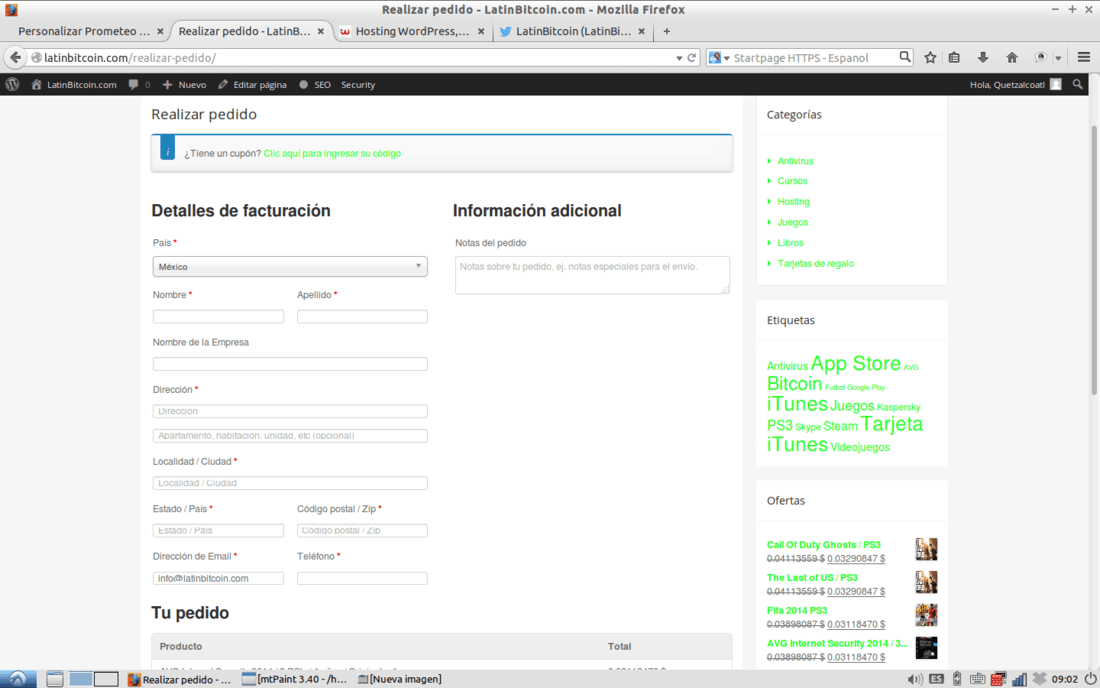Focus the Apellido input field
The width and height of the screenshot is (1100, 688).
362,316
